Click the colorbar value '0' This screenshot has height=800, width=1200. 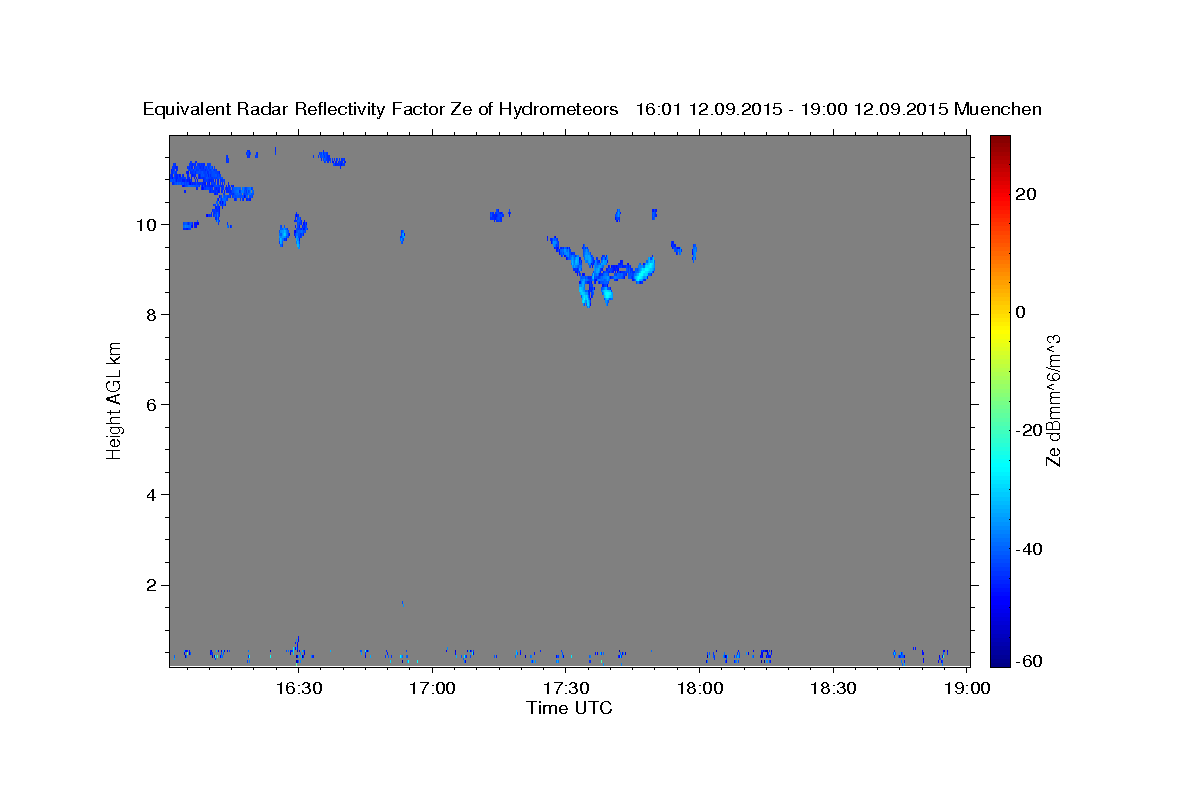[1020, 312]
